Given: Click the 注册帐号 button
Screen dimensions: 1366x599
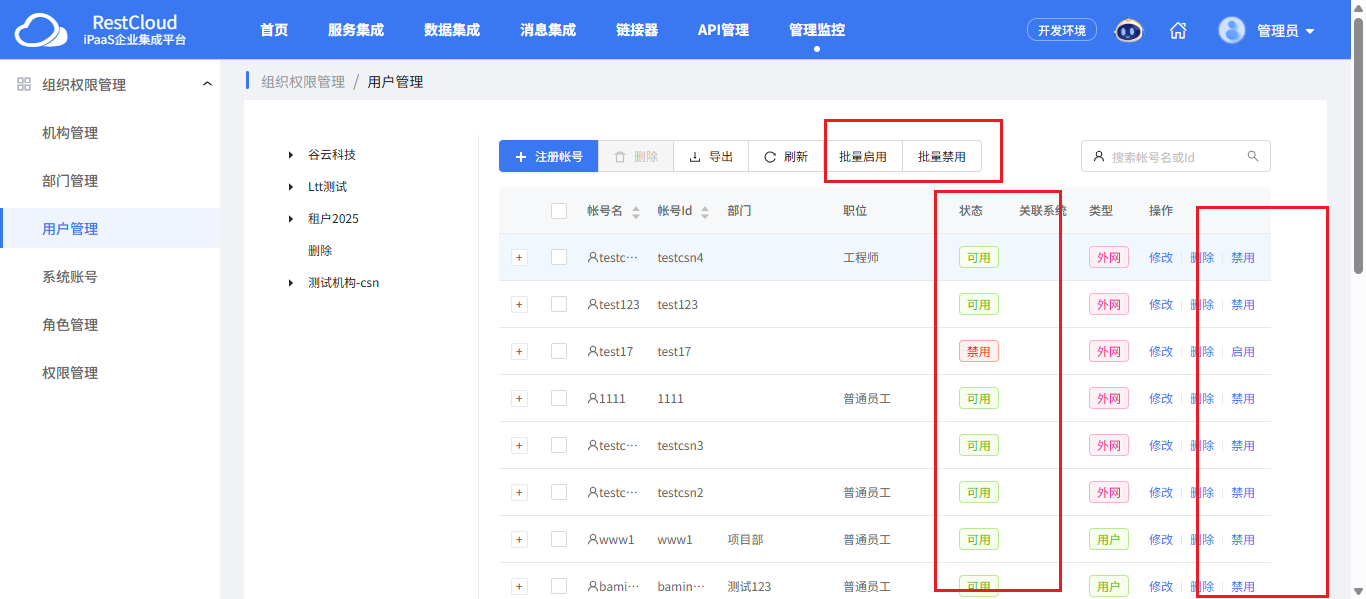Looking at the screenshot, I should pyautogui.click(x=548, y=157).
